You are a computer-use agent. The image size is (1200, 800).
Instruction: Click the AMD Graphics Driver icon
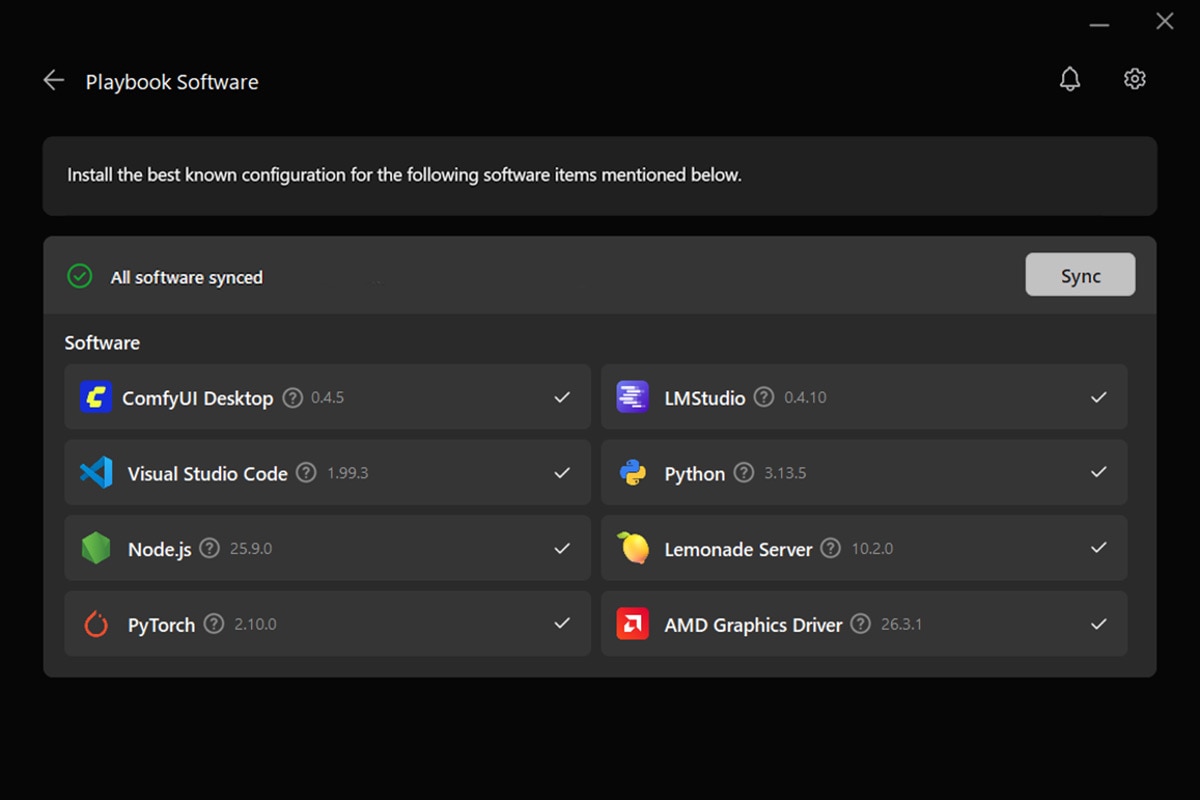[633, 624]
